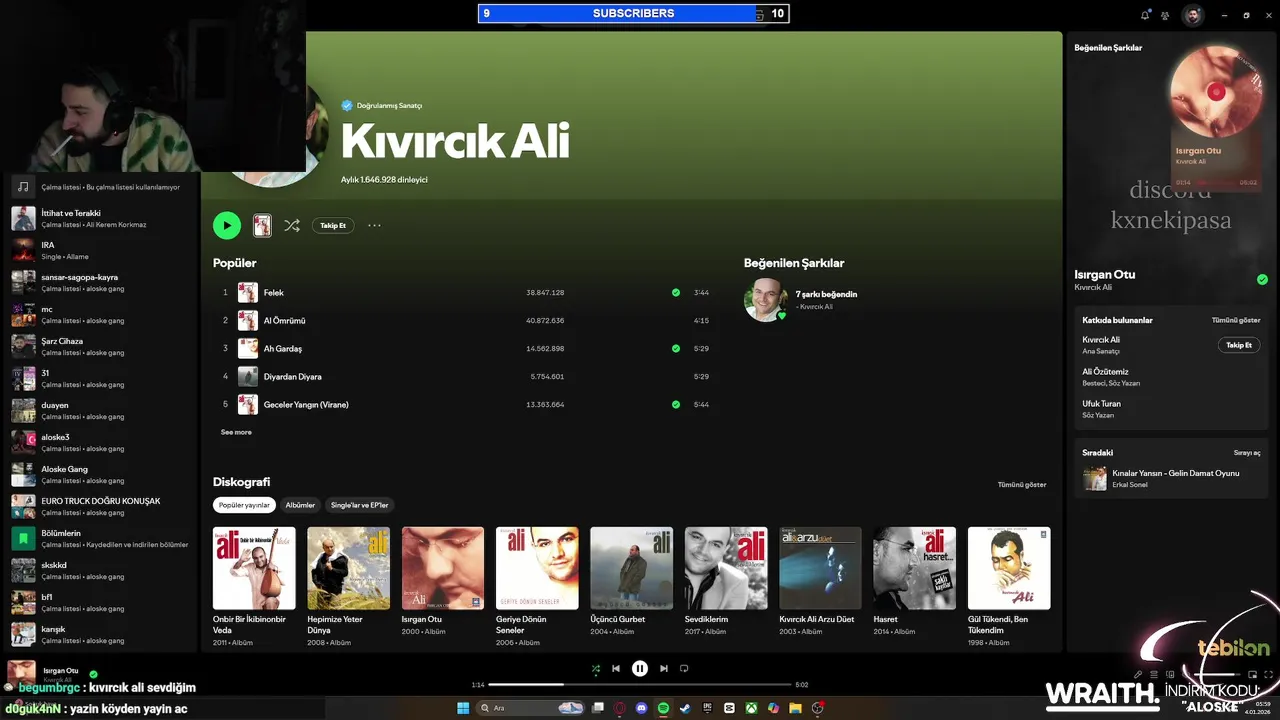Open the Aloske Gang playlist
1280x720 pixels.
click(x=100, y=475)
